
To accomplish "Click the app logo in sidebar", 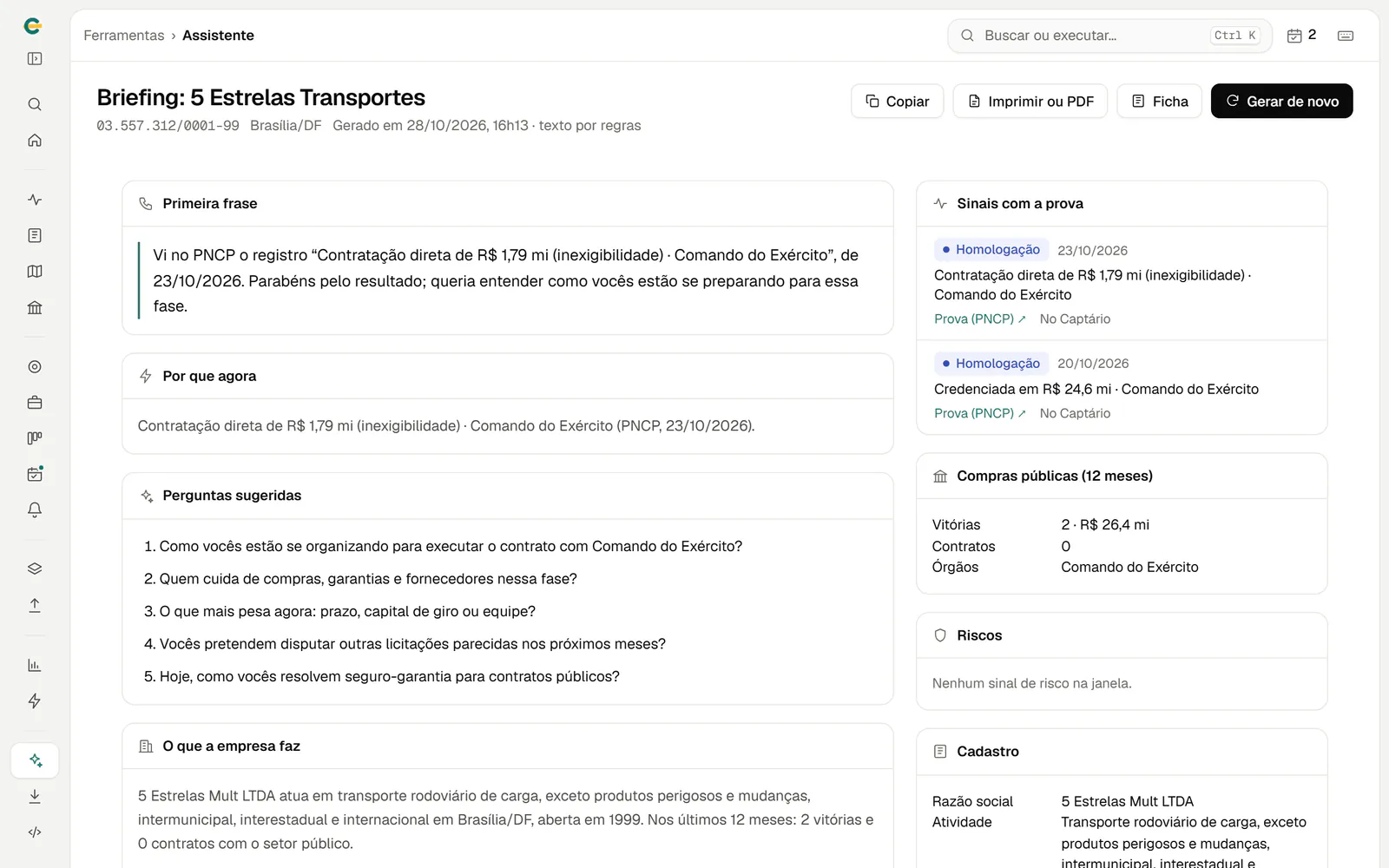I will [x=33, y=26].
